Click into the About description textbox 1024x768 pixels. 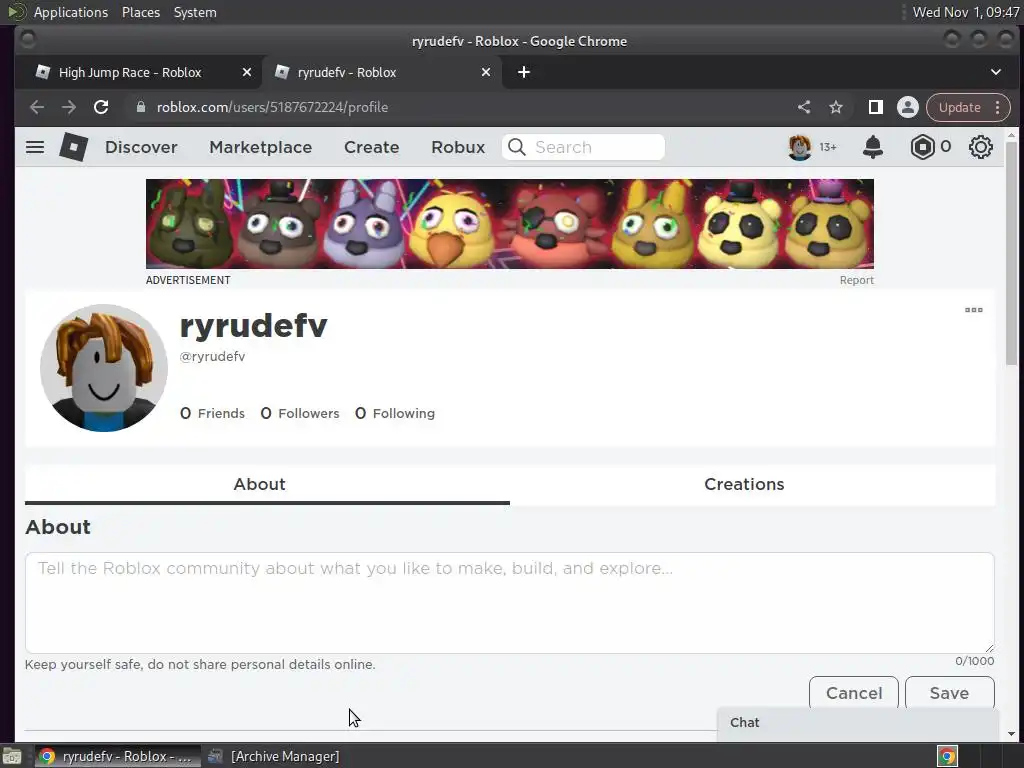509,603
